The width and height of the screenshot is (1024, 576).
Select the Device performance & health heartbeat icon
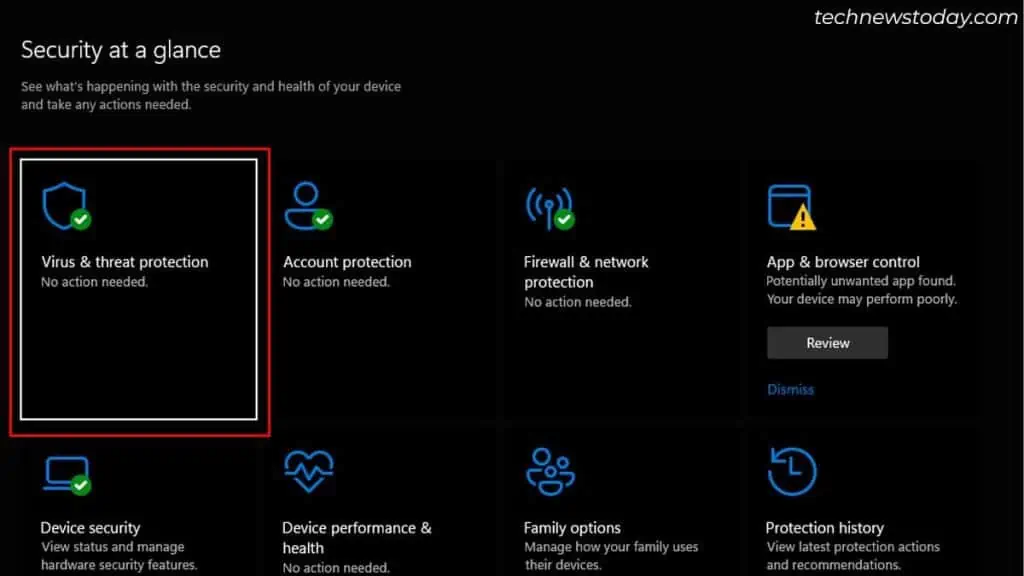coord(308,470)
